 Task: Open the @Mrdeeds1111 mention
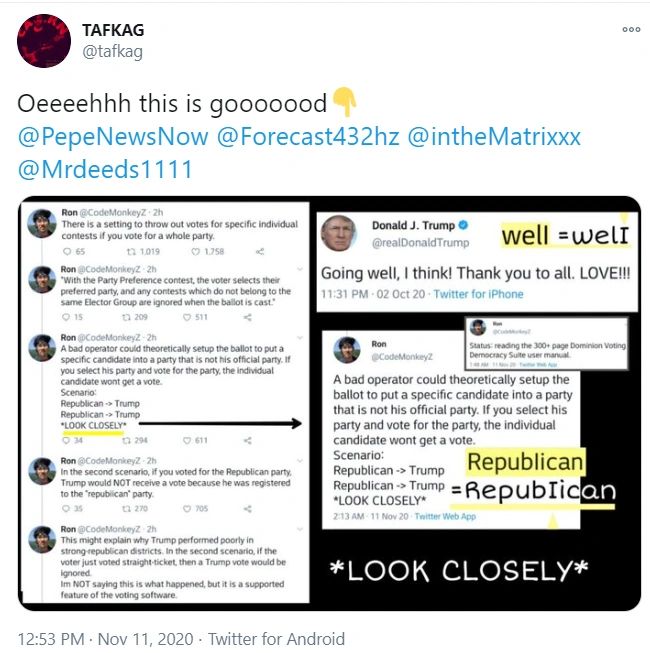(105, 169)
